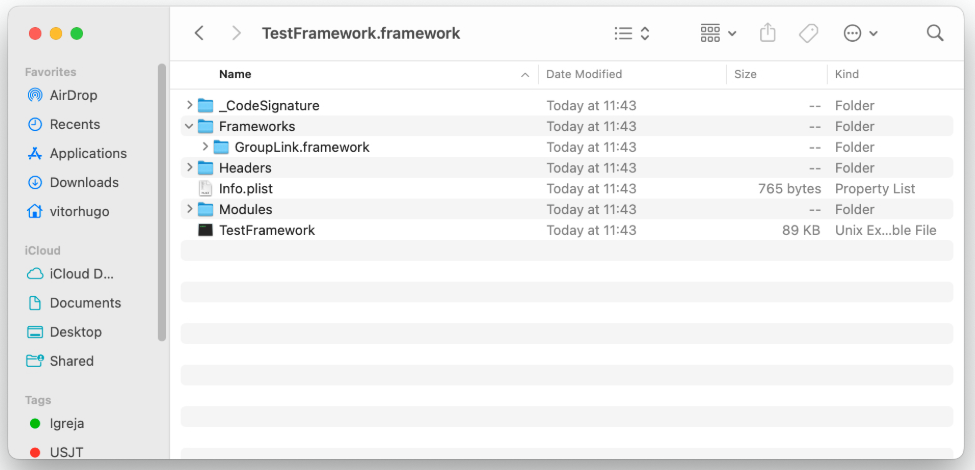Select the red USJT tag
Screen dimensions: 975x470
66,452
